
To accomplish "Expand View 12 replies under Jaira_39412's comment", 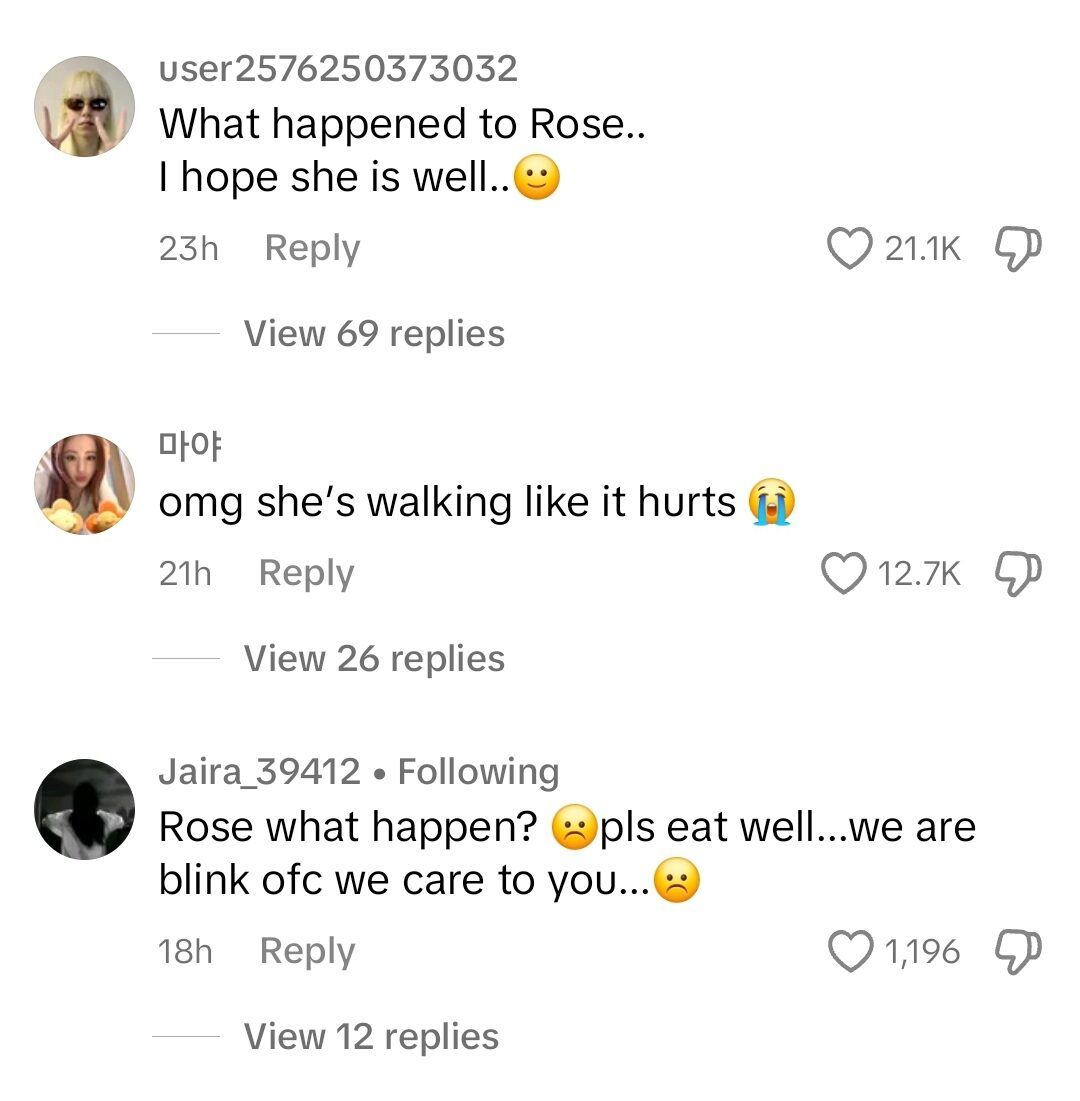I will pyautogui.click(x=371, y=1037).
